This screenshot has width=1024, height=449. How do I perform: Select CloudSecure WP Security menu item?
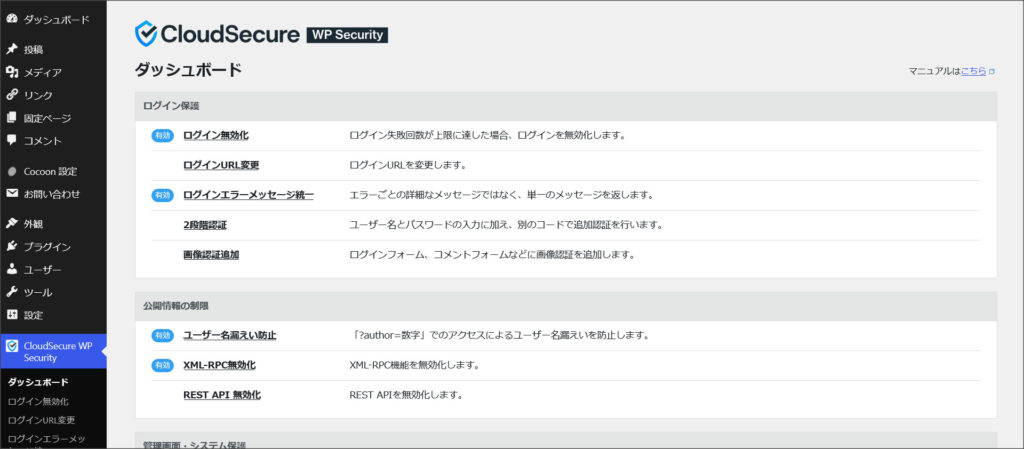pyautogui.click(x=53, y=351)
